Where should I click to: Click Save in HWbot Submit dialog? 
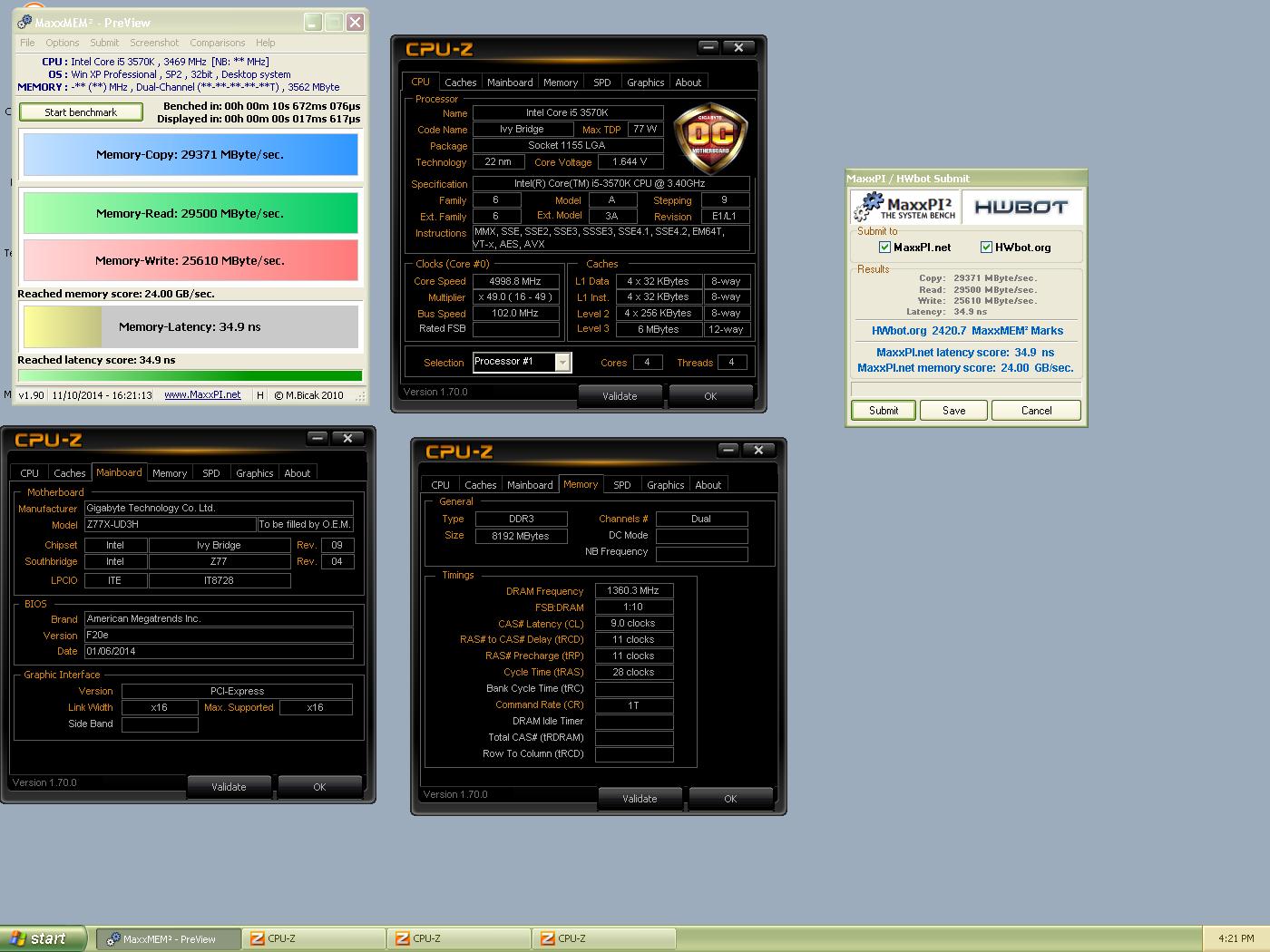point(954,411)
